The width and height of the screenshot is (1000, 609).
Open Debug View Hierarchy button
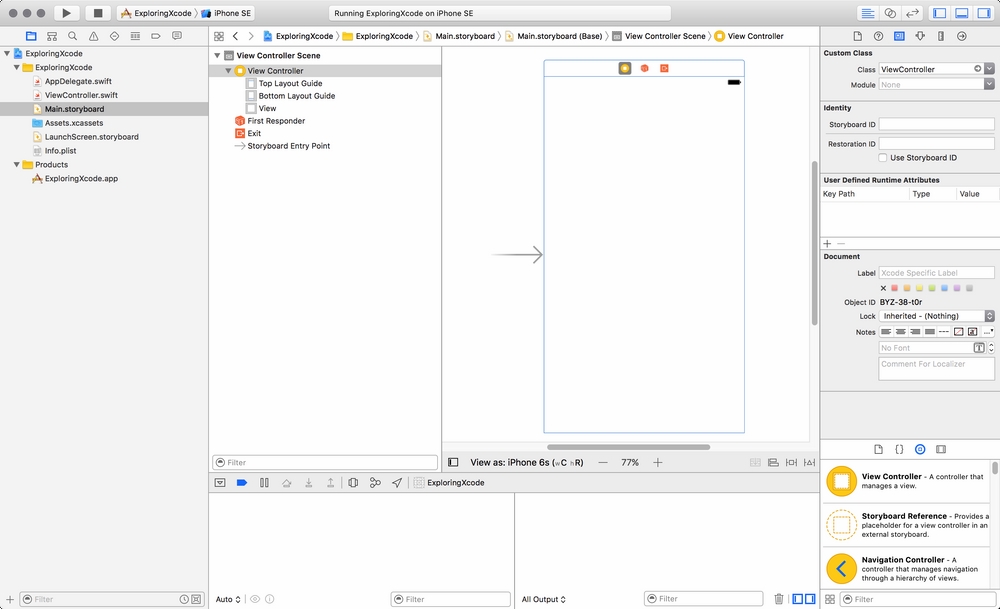pos(353,483)
